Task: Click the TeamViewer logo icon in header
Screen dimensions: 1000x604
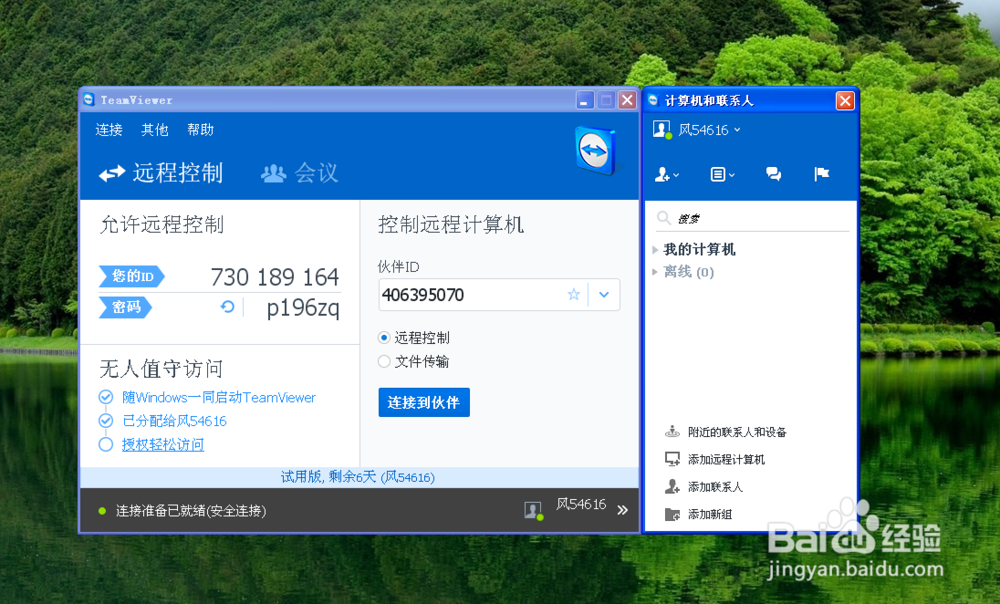Action: [x=596, y=151]
